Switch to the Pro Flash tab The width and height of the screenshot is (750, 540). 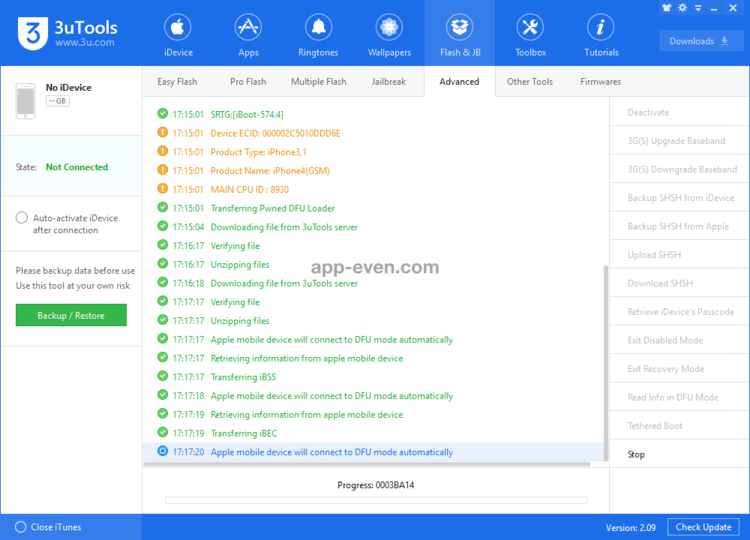click(x=248, y=82)
